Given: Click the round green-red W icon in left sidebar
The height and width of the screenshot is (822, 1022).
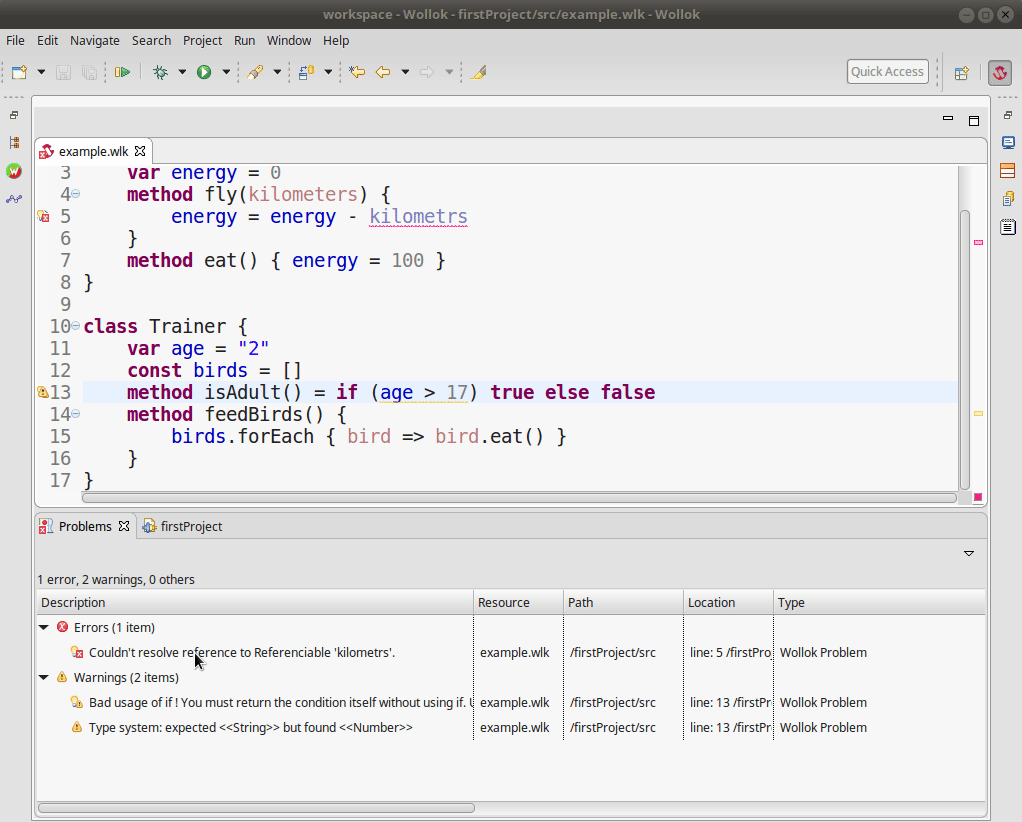Looking at the screenshot, I should coord(14,171).
